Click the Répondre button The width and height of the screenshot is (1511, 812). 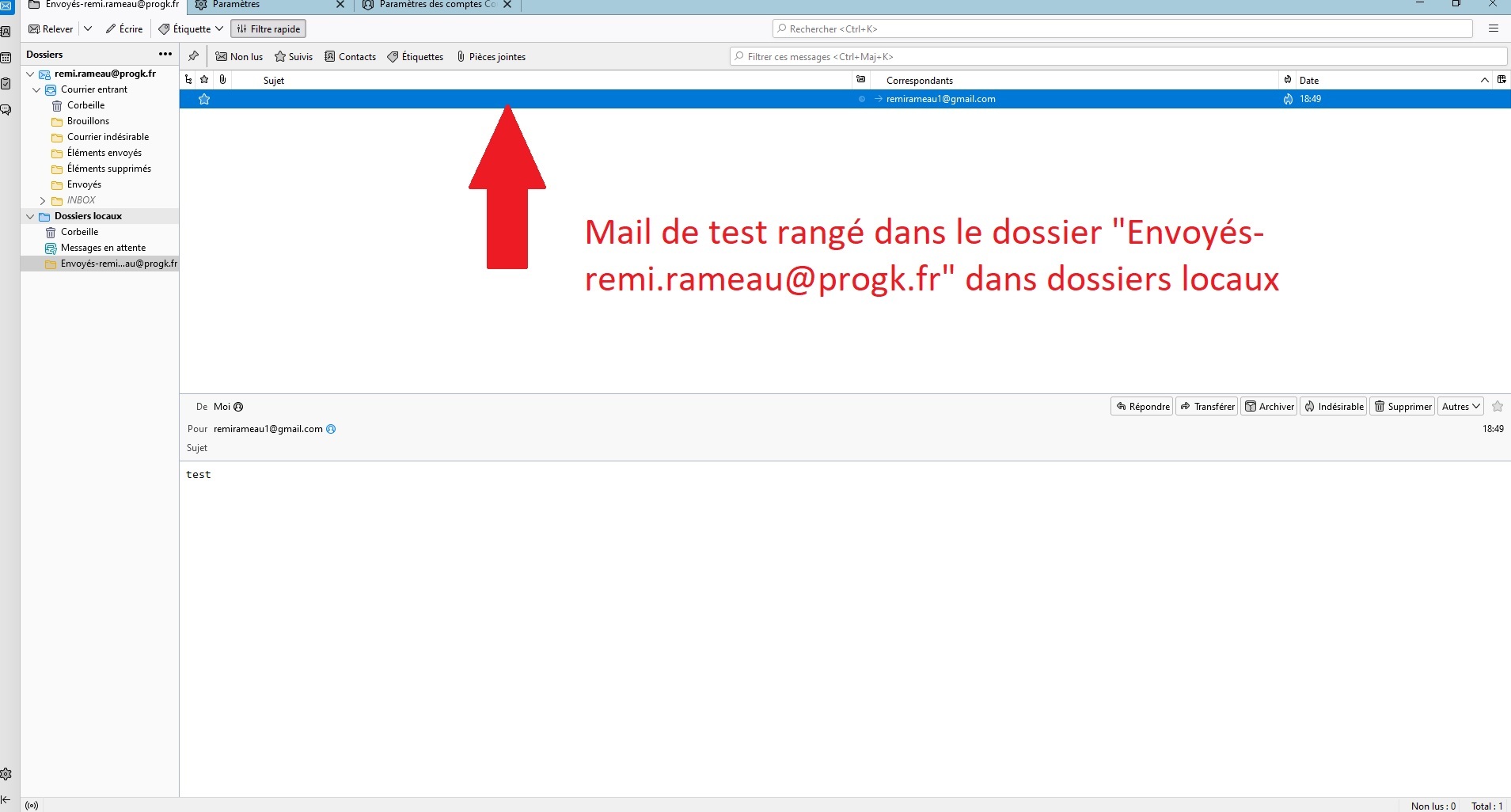[1142, 407]
